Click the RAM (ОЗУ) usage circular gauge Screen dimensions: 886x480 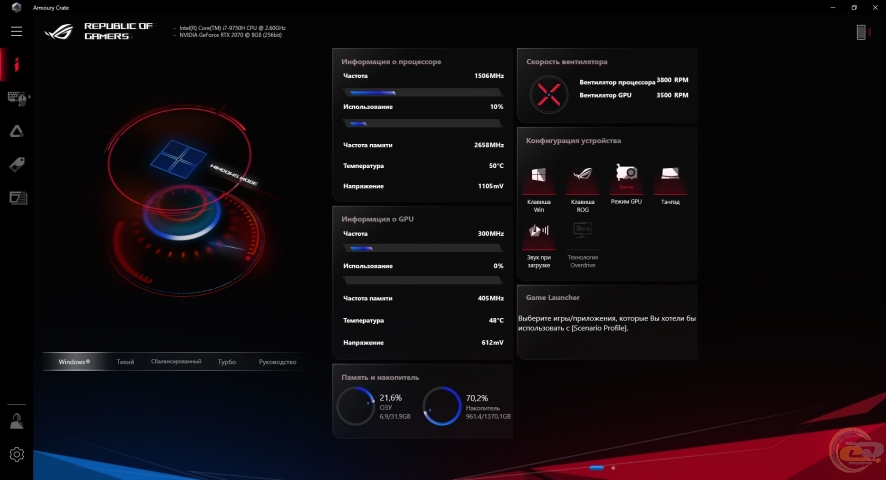point(356,406)
